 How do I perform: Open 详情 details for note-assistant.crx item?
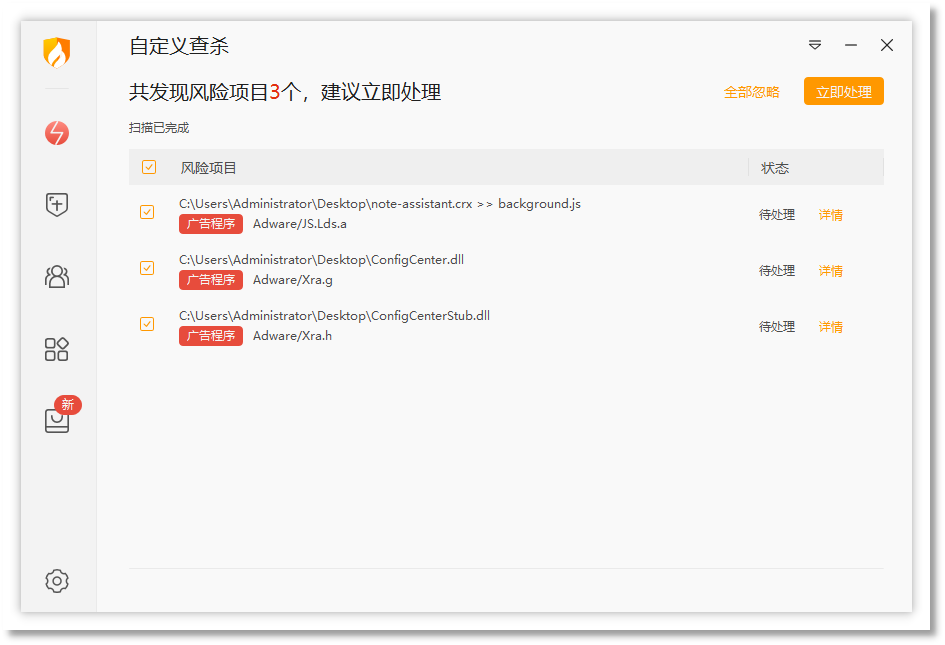pos(830,214)
